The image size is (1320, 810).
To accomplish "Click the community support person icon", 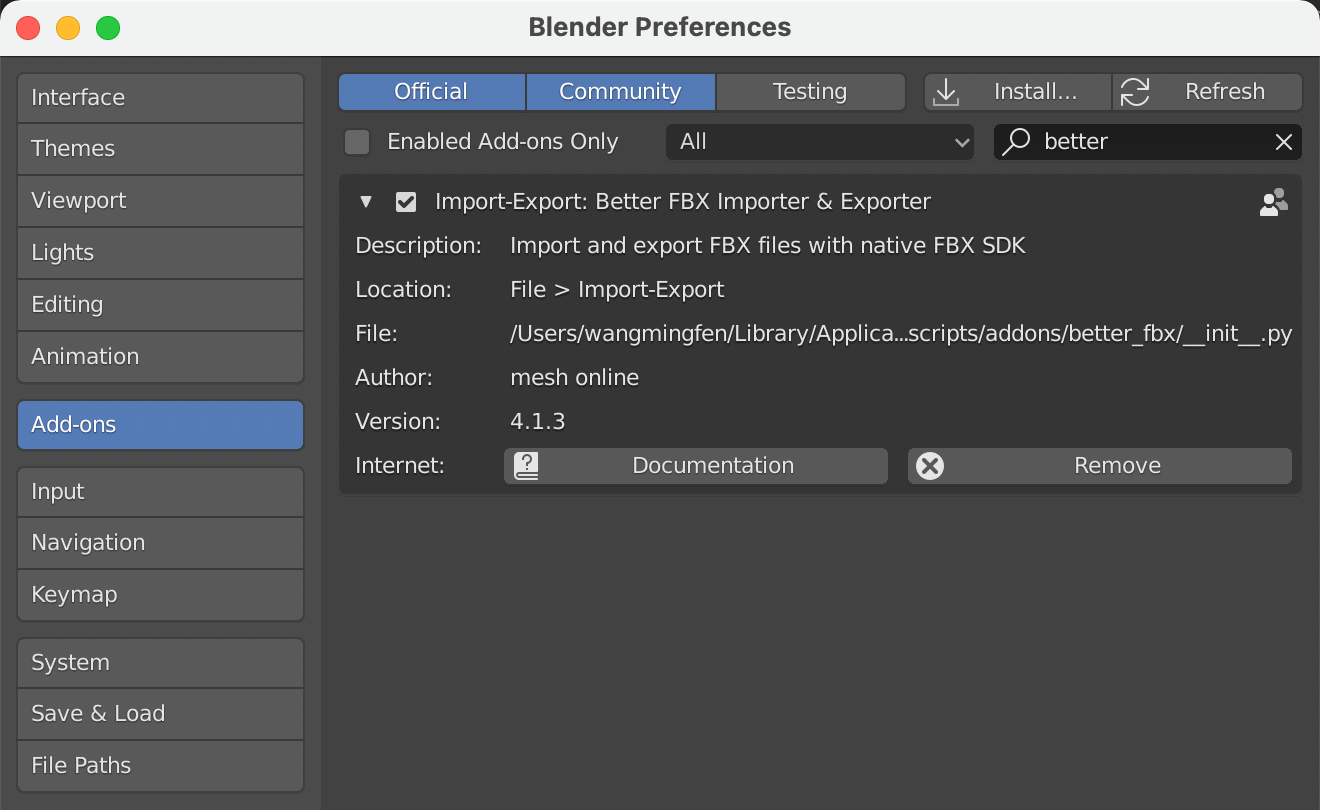I will point(1273,201).
